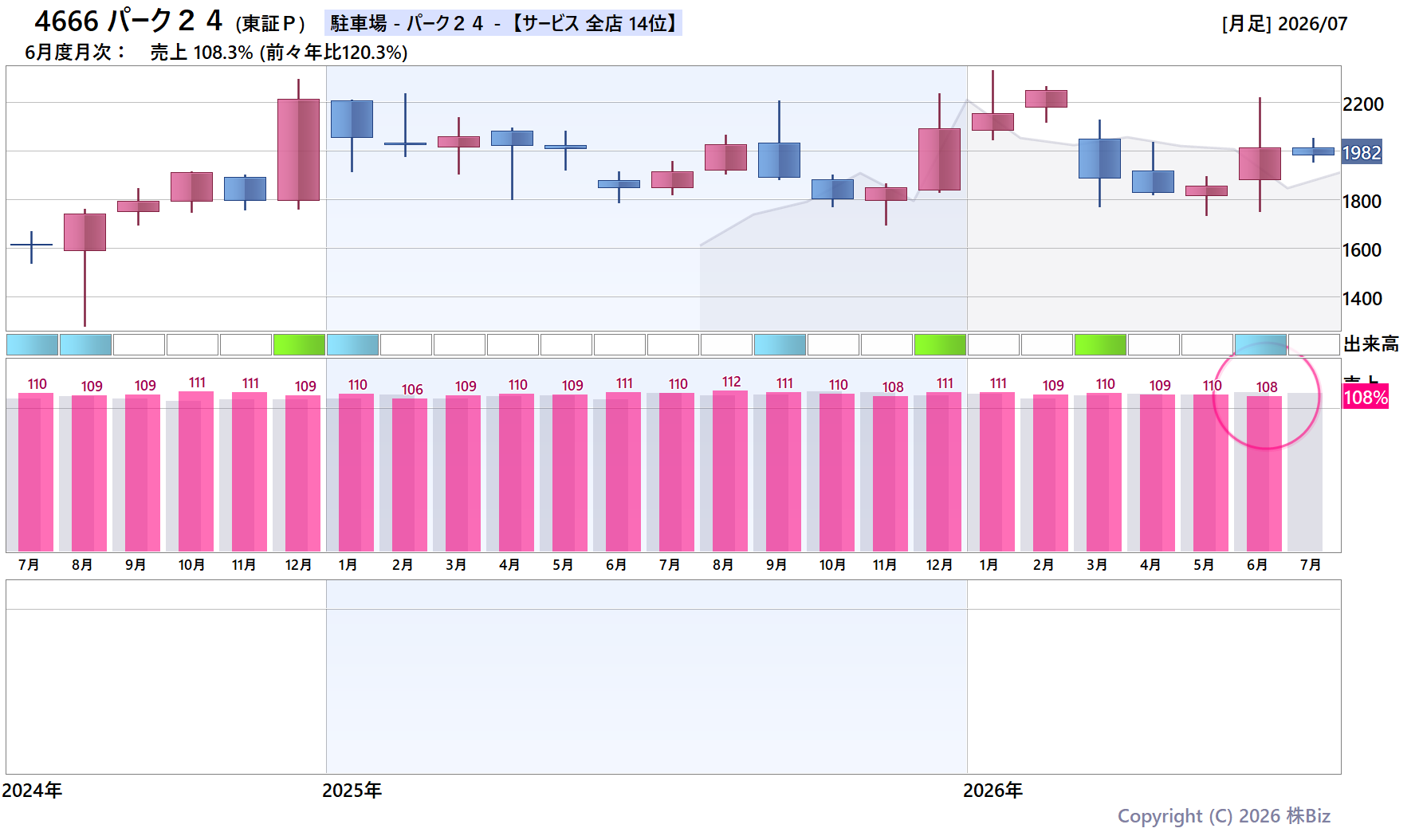Screen dimensions: 1419x840
Task: Click the pink sales bar labeled 112
Action: [x=730, y=471]
